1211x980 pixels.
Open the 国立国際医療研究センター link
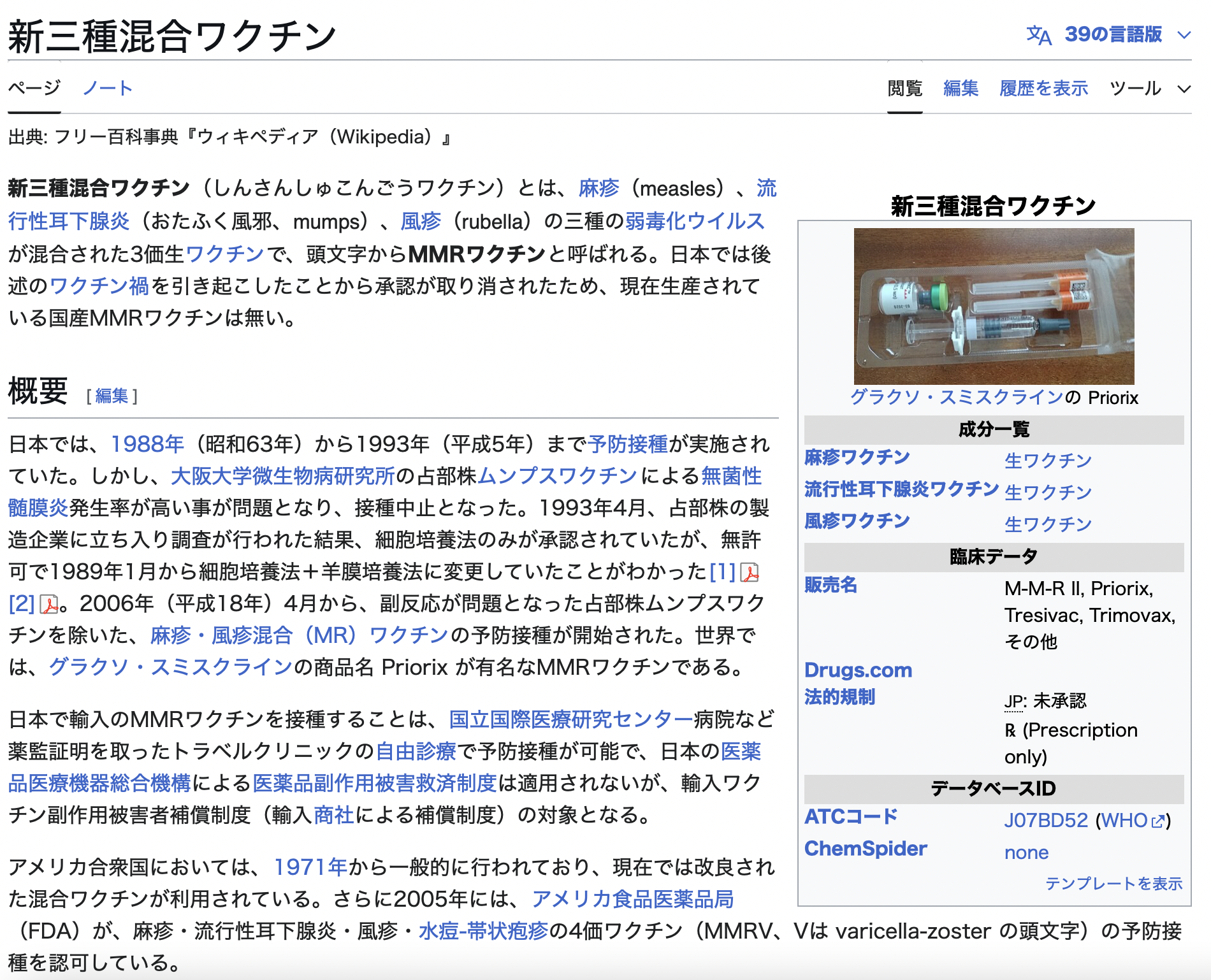click(571, 719)
